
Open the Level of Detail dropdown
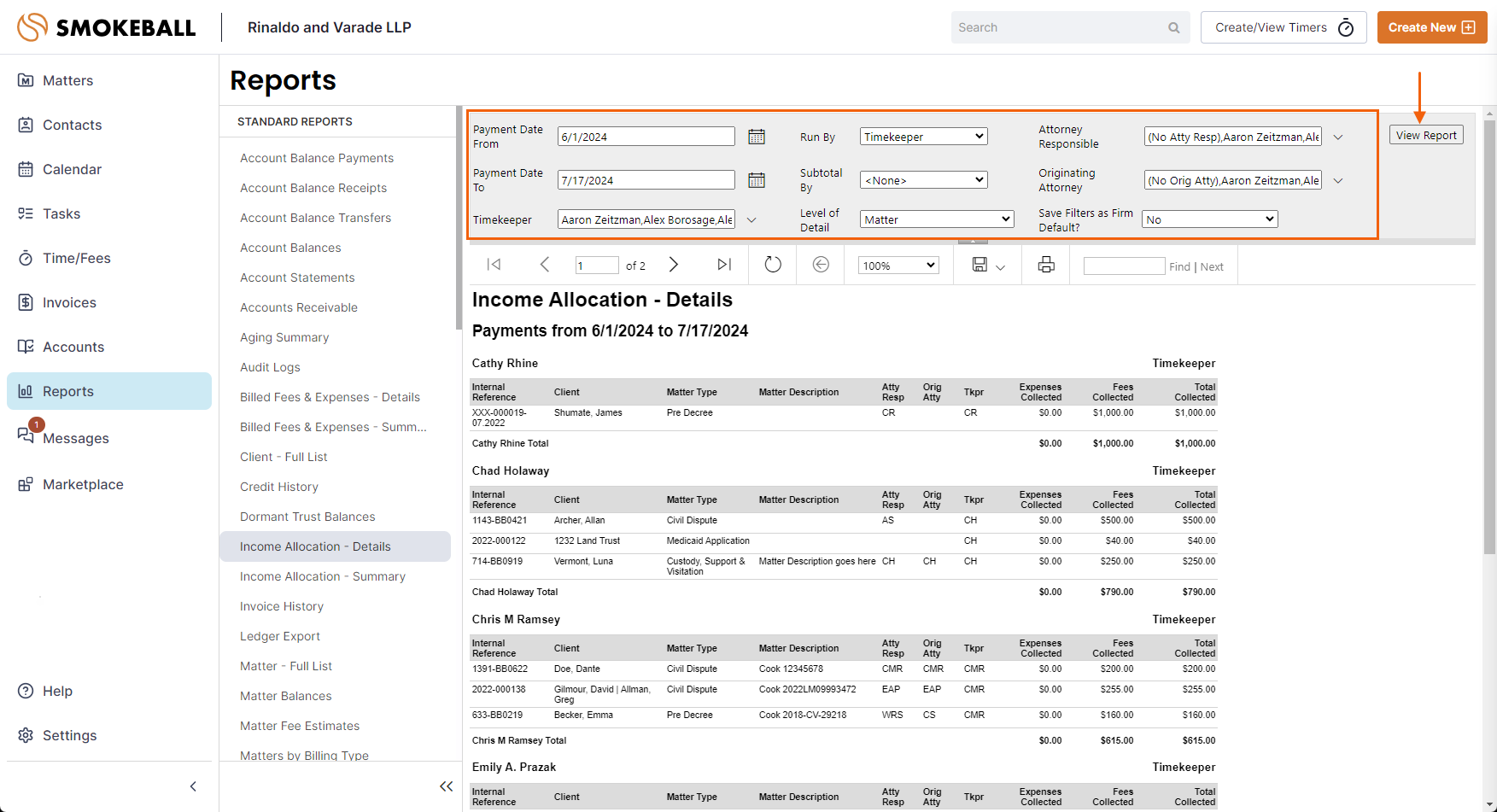(936, 219)
